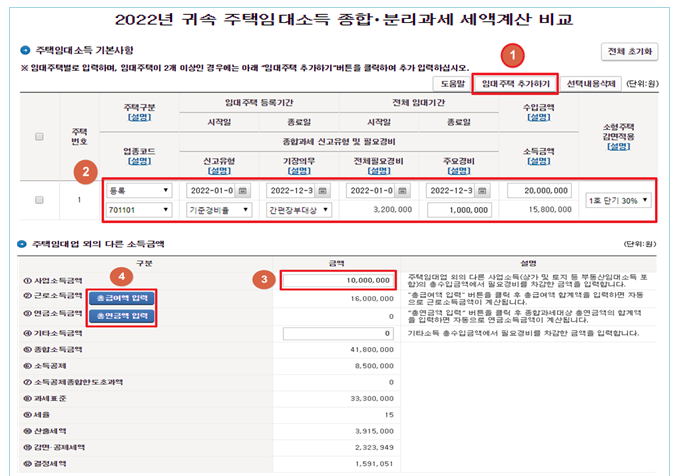Open the 설명 link under 업종코드
The image size is (682, 476).
coord(139,161)
